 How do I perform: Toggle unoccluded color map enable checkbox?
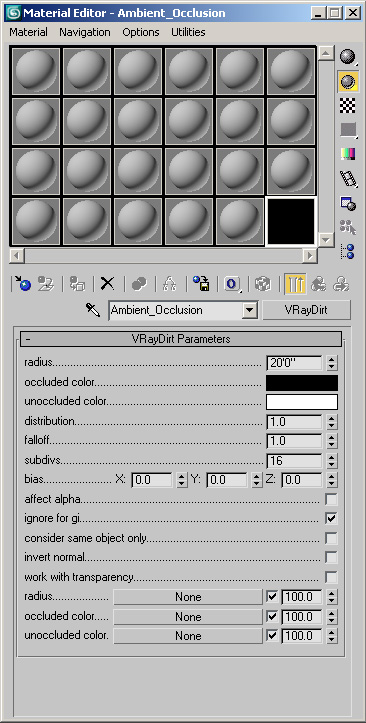[272, 636]
